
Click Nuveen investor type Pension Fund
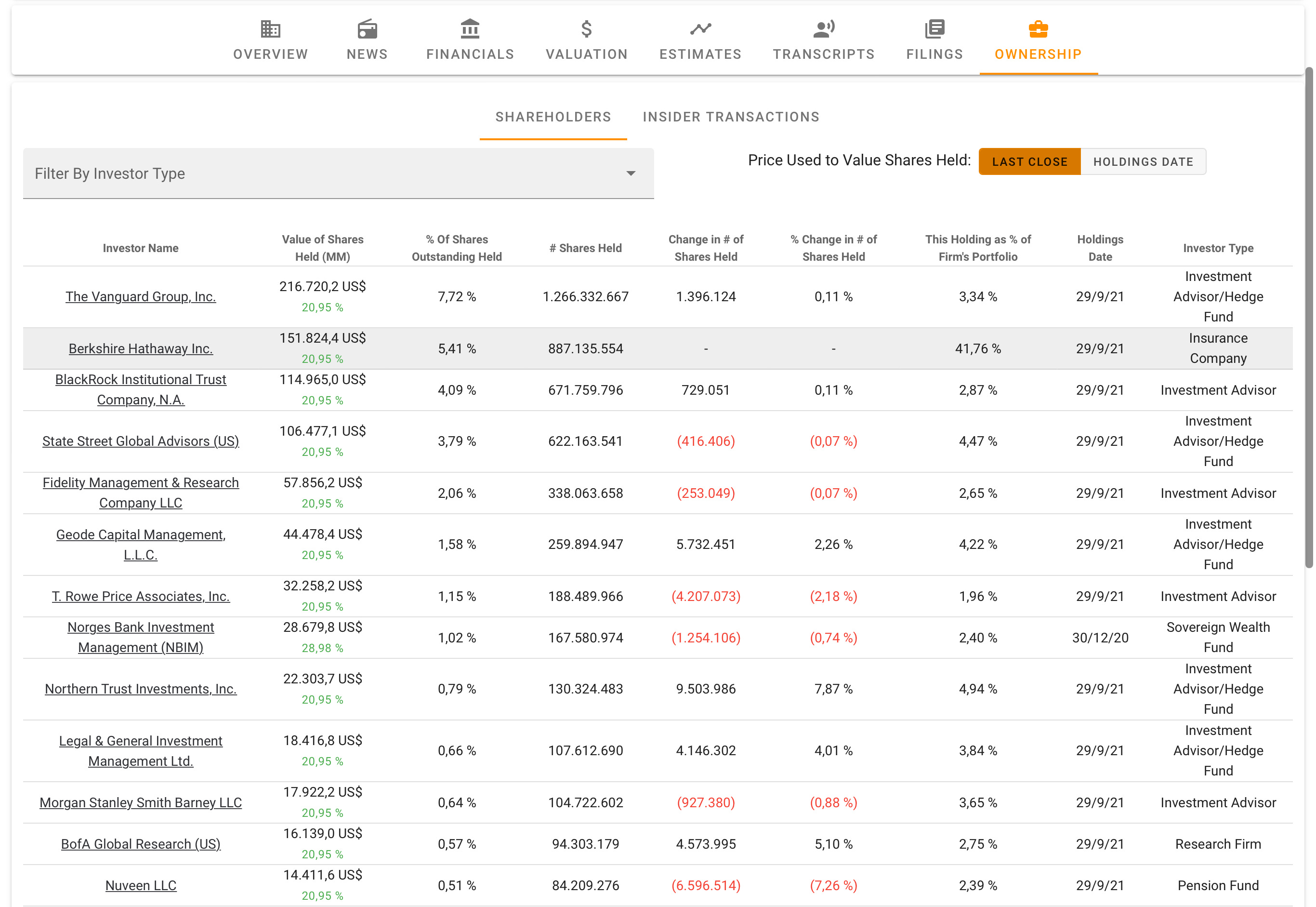1218,885
